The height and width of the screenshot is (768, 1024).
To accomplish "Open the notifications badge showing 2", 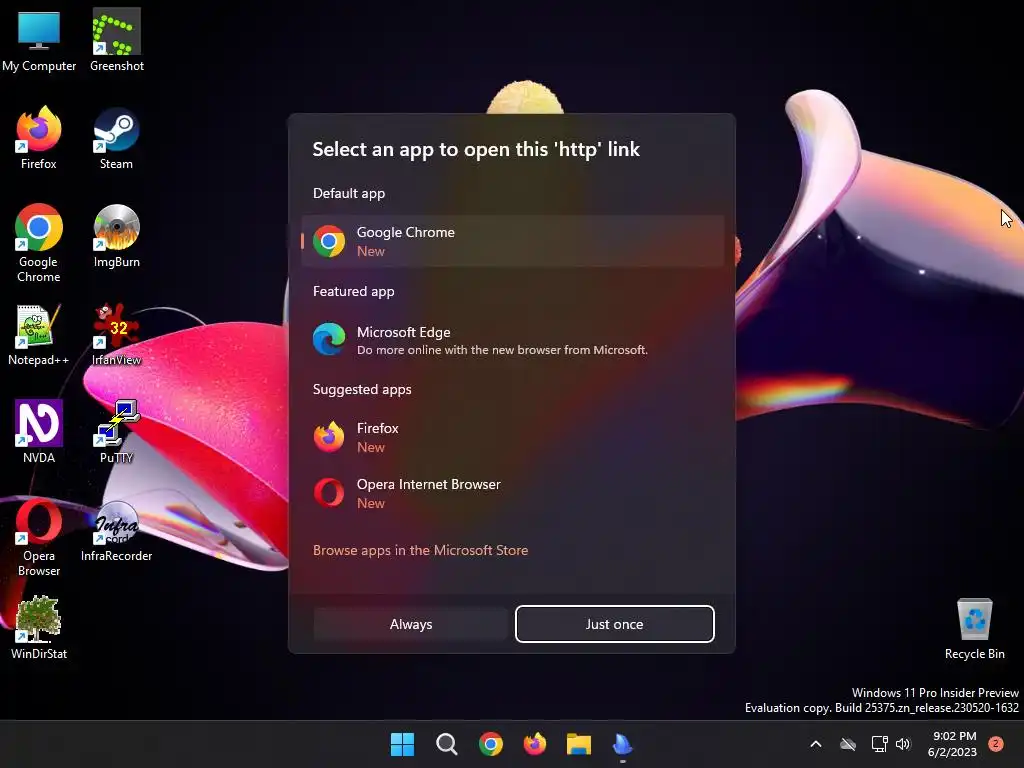I will tap(996, 744).
